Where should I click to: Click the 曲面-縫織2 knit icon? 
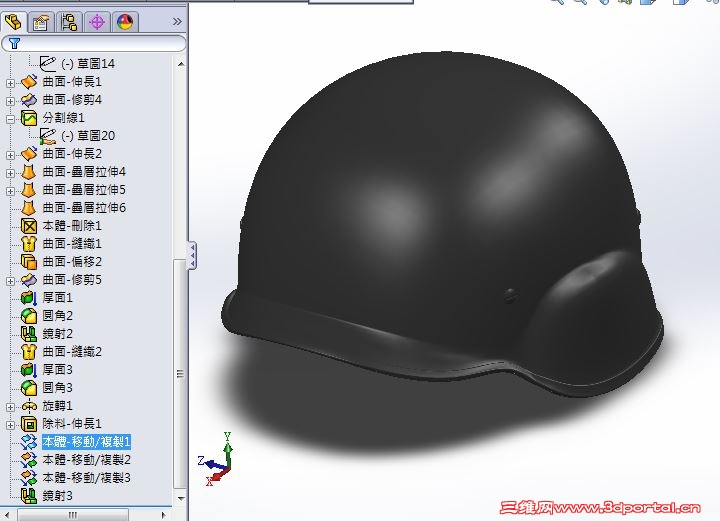[29, 352]
